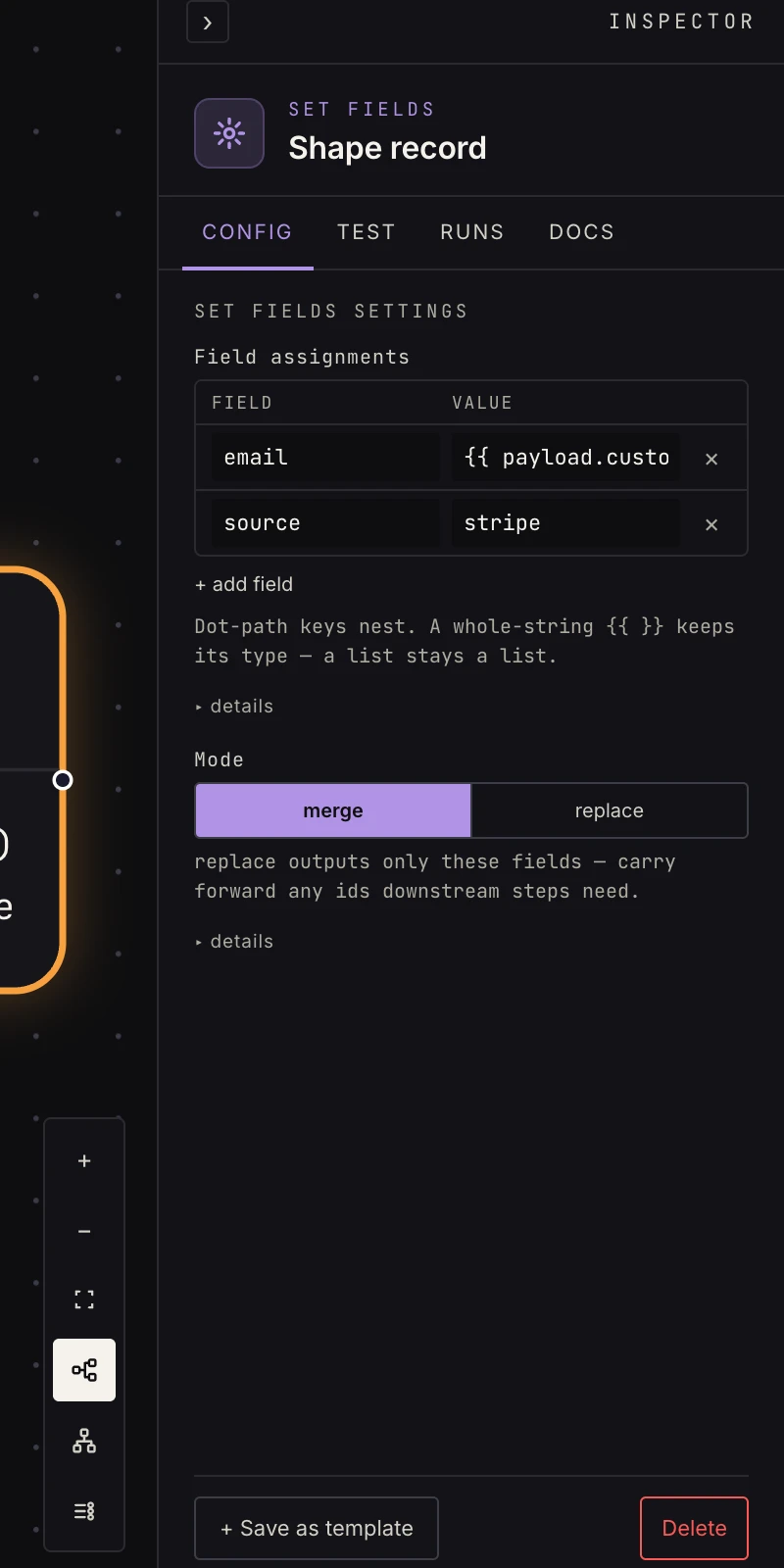The image size is (784, 1568).
Task: Collapse the inspector panel with the chevron button
Action: 208,22
